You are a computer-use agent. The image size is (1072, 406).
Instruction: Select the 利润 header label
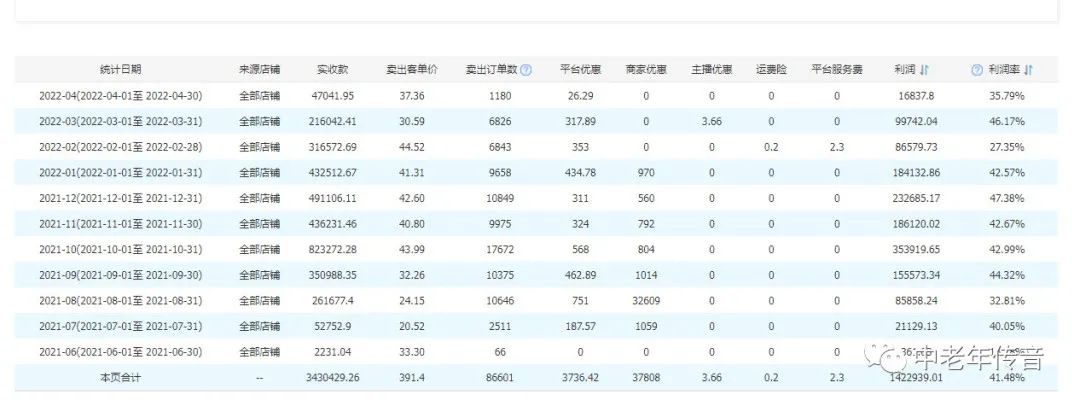pyautogui.click(x=904, y=70)
